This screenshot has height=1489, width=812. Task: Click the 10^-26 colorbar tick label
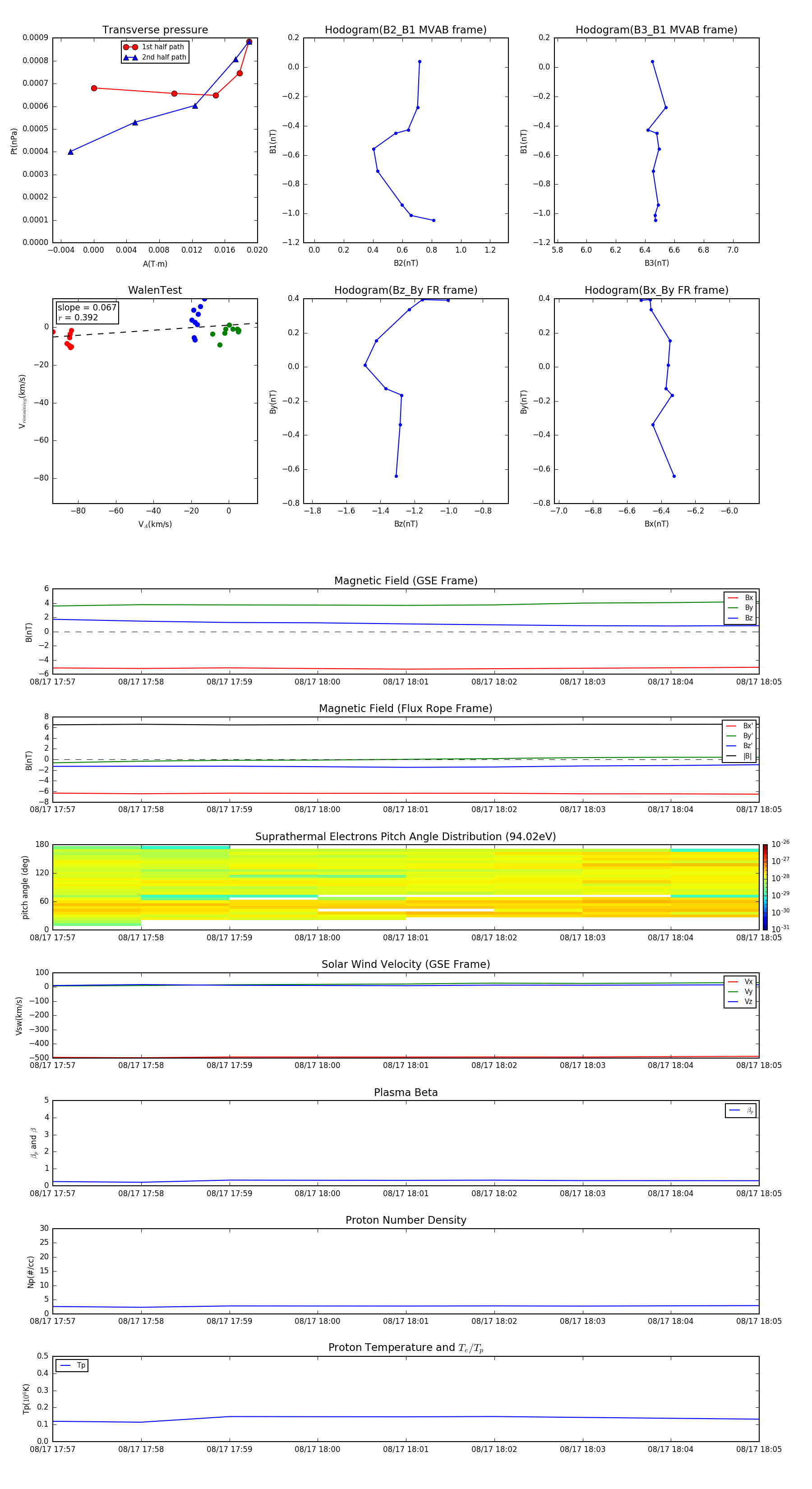780,844
